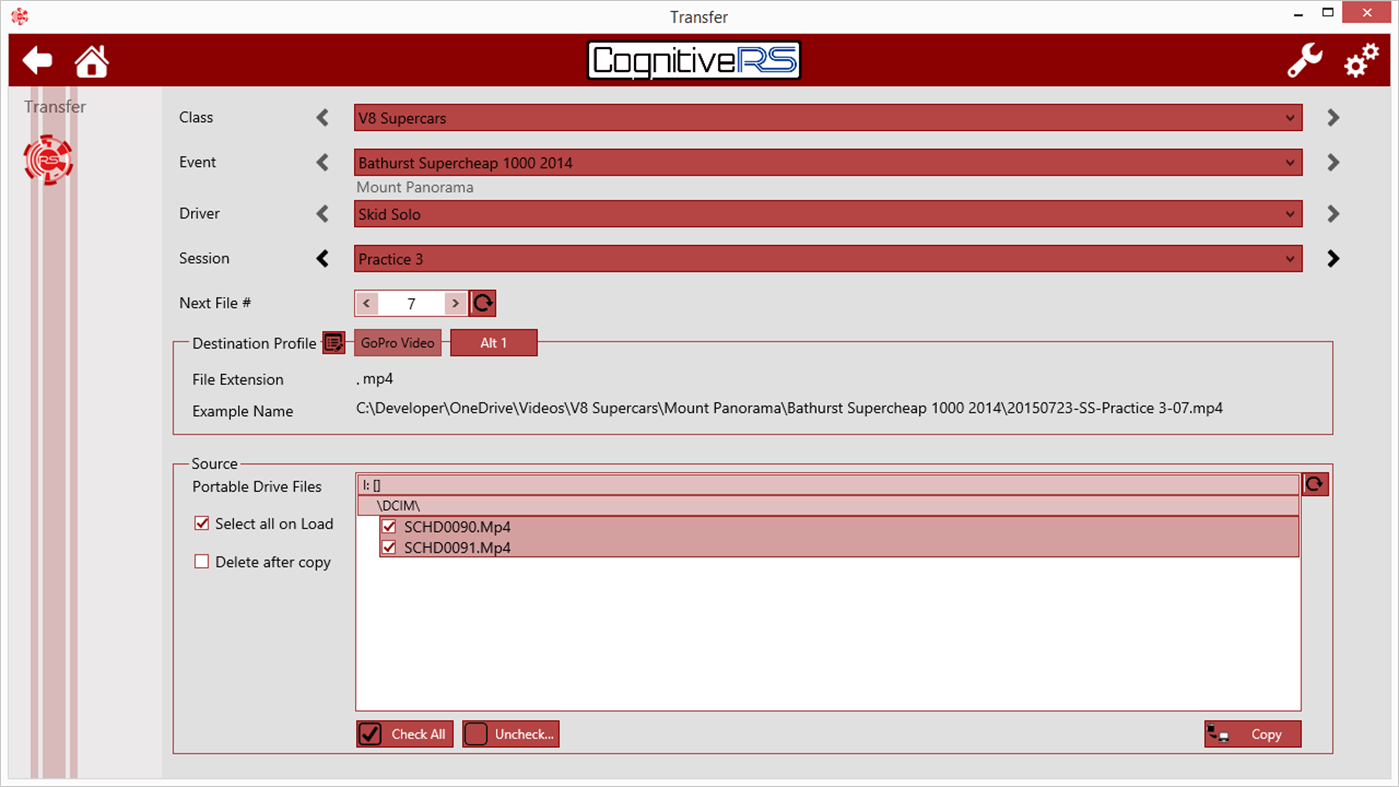Refresh the portable drive file list
Image resolution: width=1399 pixels, height=787 pixels.
(x=1314, y=483)
